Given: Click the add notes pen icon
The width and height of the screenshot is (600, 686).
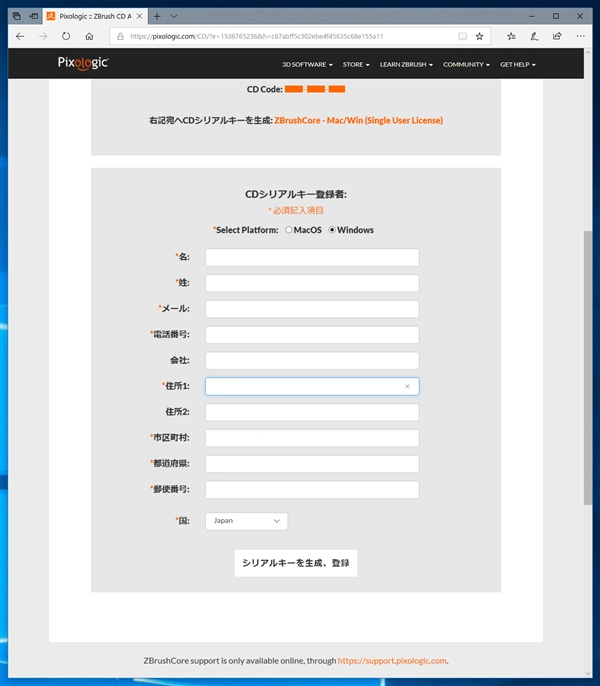Looking at the screenshot, I should coord(534,36).
